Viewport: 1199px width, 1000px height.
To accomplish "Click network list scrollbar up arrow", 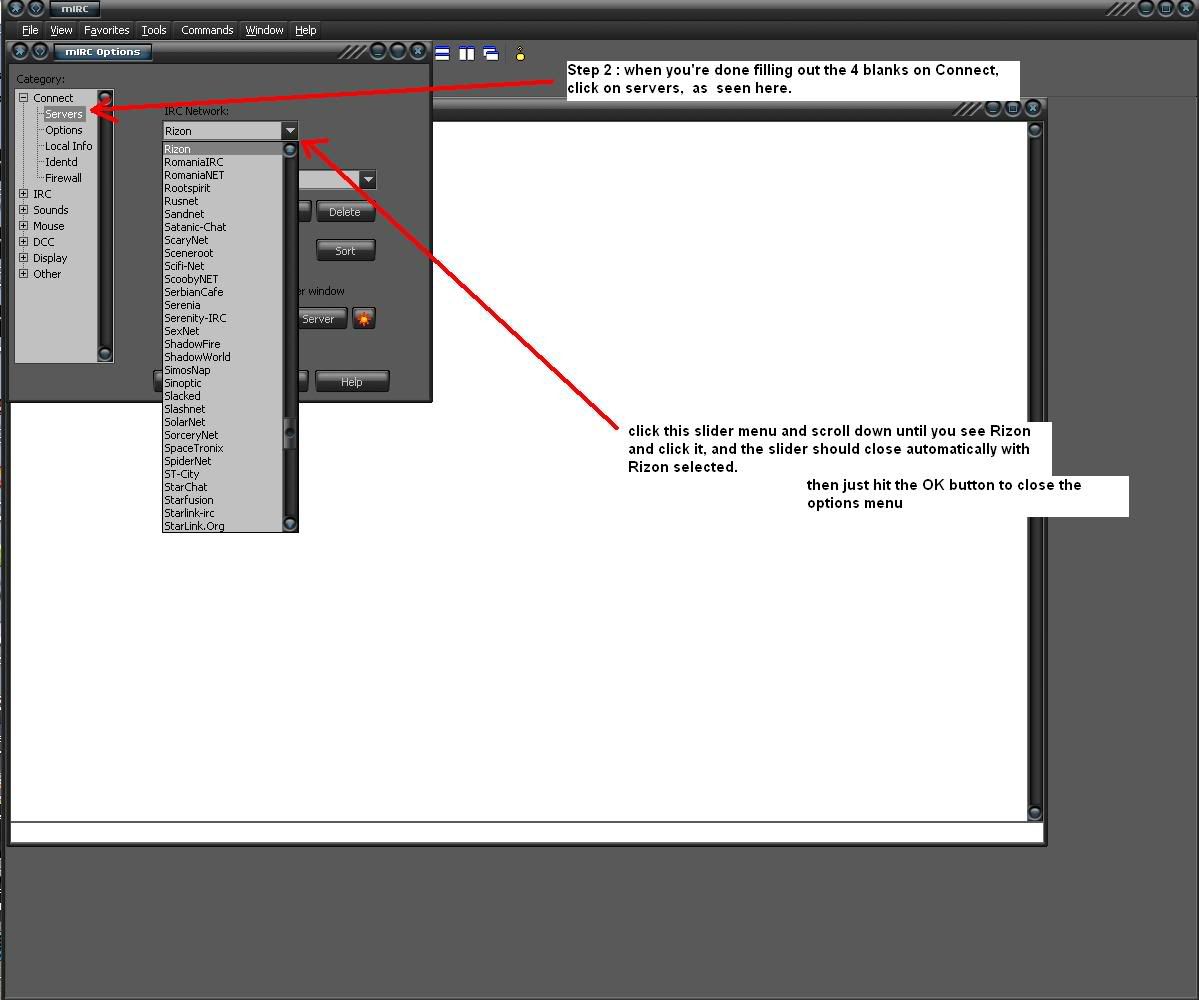I will pyautogui.click(x=290, y=150).
